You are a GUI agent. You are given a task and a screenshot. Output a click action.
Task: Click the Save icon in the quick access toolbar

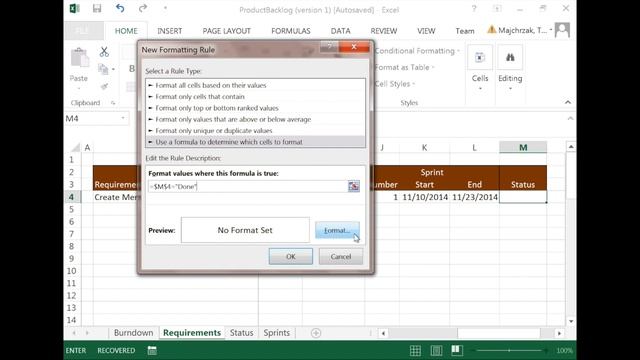[x=97, y=9]
